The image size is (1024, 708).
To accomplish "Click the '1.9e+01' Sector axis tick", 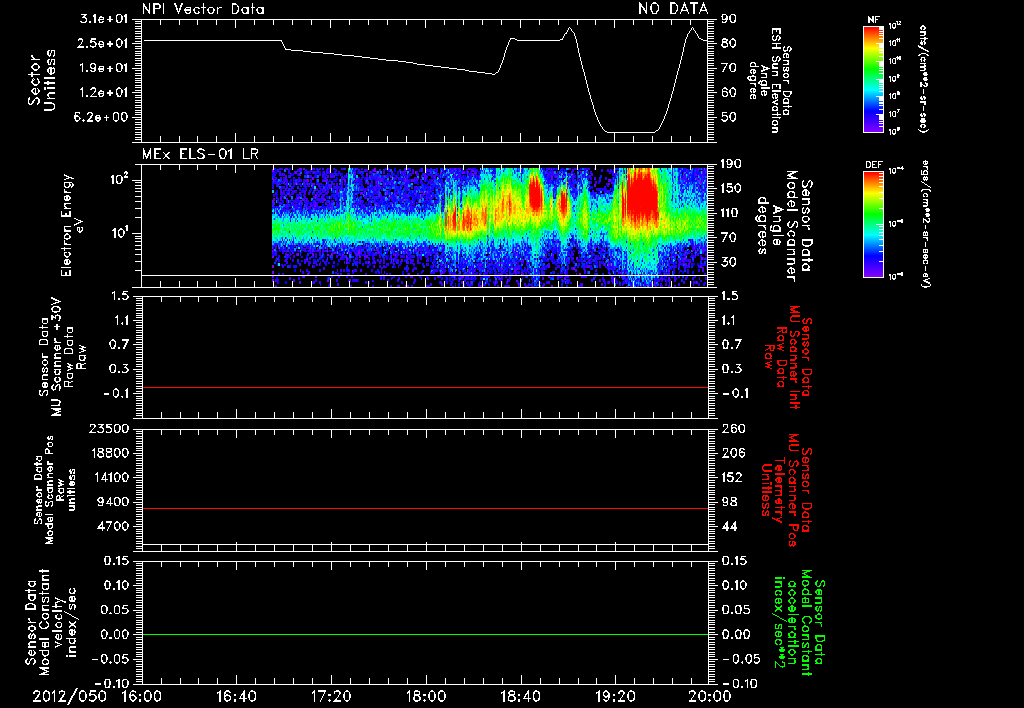I will (x=103, y=68).
